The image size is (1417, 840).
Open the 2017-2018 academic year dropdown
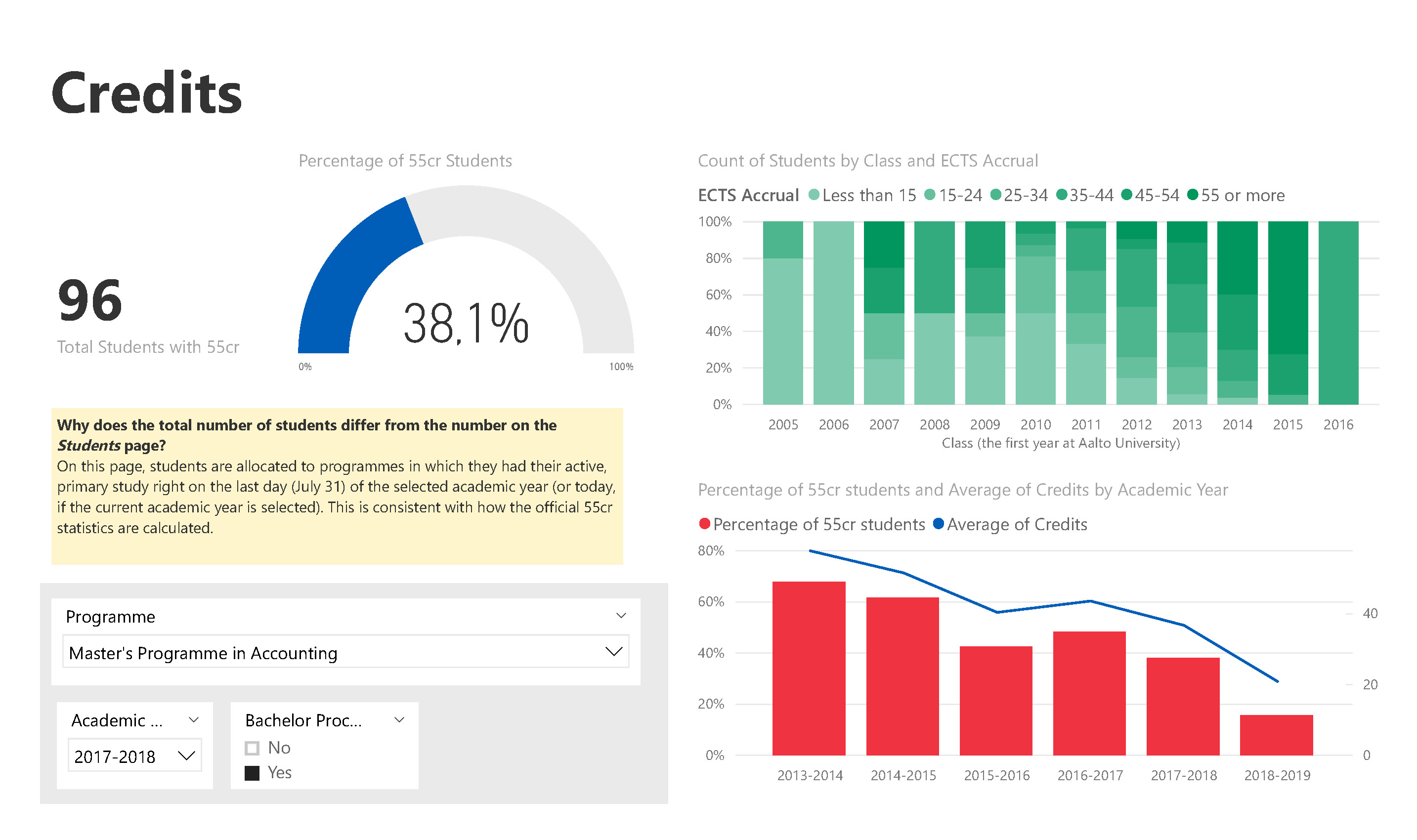[186, 756]
